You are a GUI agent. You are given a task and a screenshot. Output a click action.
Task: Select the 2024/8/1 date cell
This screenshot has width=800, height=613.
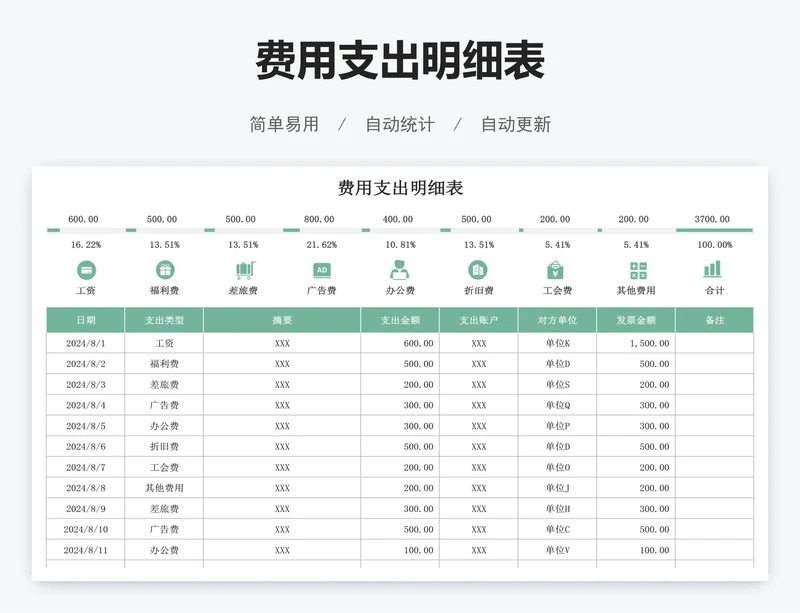(x=86, y=344)
